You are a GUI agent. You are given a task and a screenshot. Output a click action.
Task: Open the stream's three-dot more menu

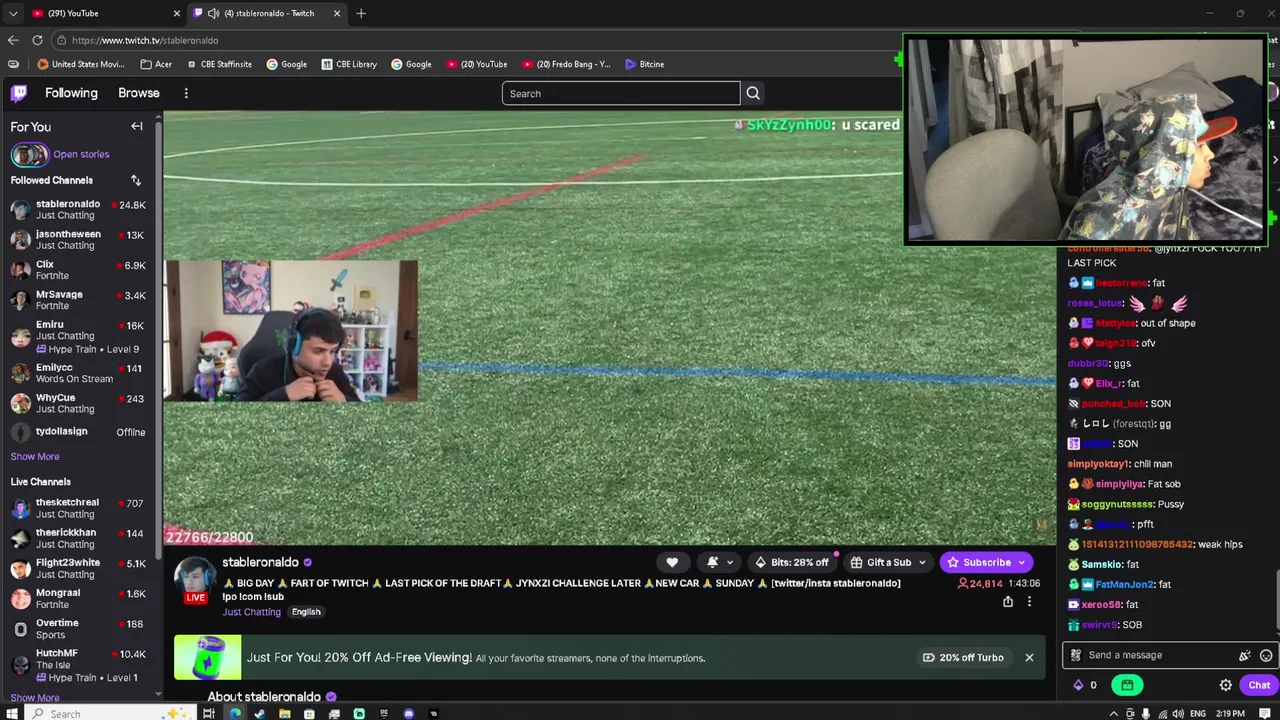(x=1029, y=601)
